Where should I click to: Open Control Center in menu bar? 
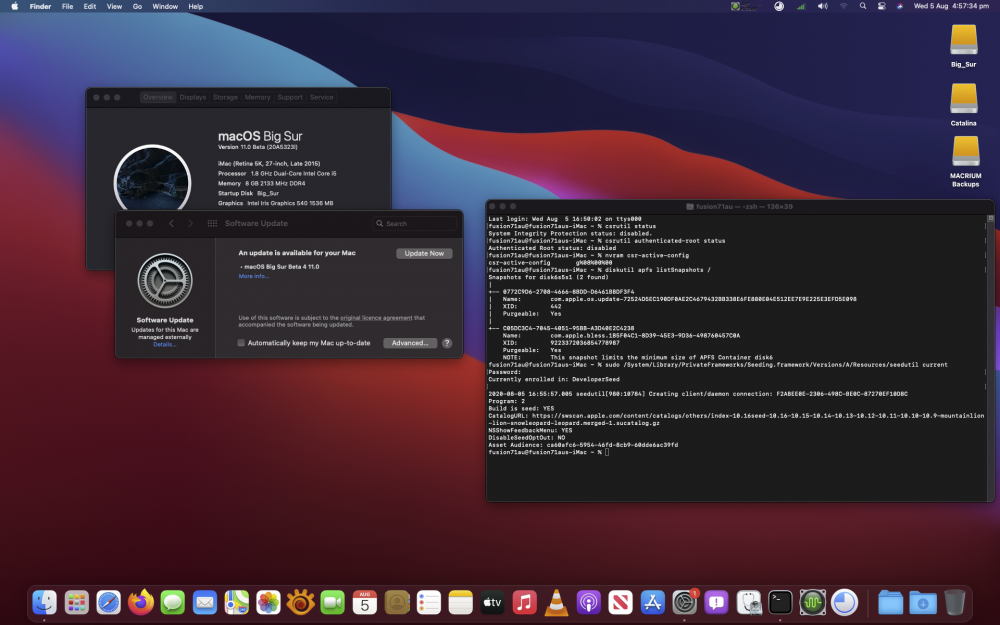(x=881, y=6)
